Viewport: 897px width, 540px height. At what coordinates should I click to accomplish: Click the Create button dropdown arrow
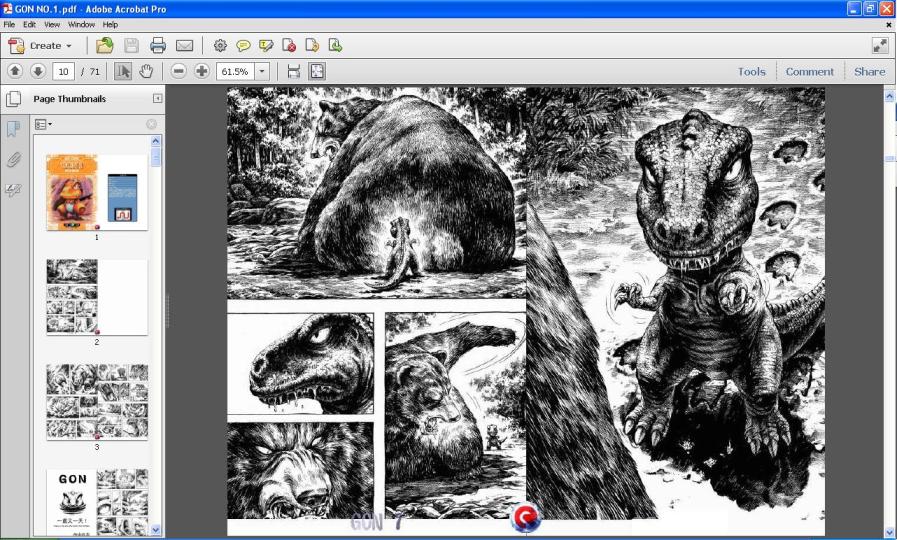69,46
